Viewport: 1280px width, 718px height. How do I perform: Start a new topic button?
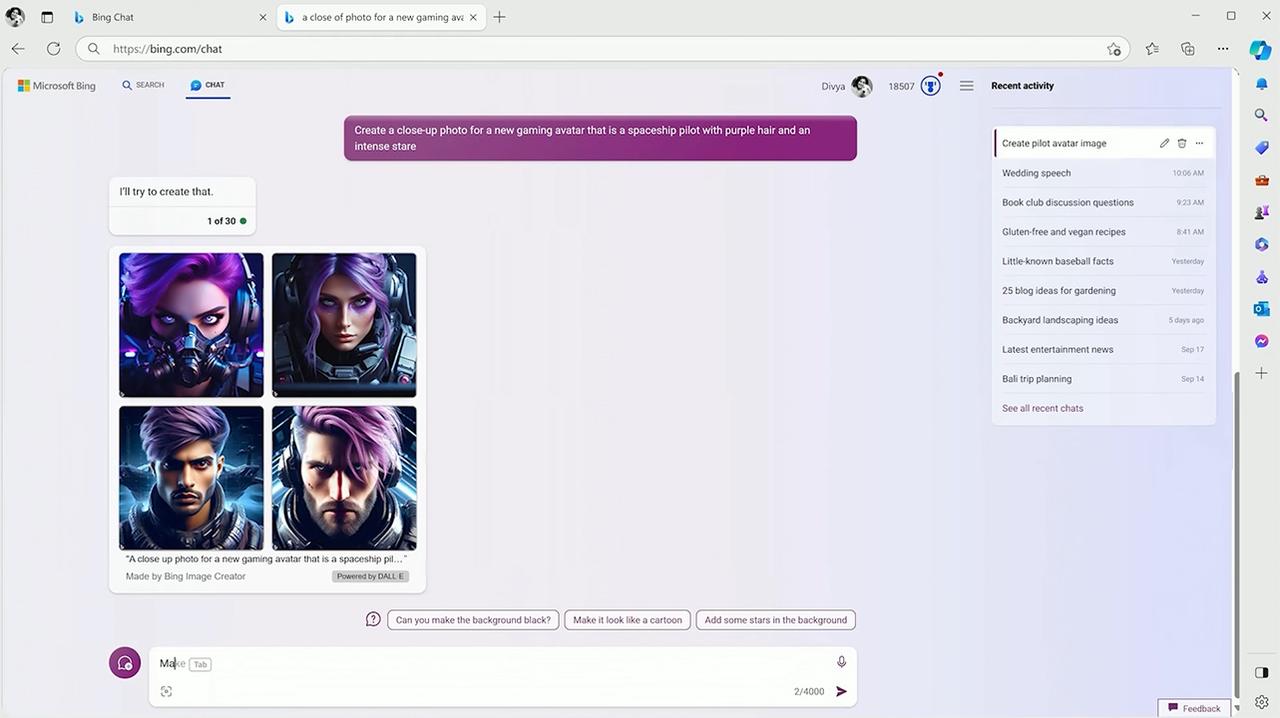coord(125,663)
